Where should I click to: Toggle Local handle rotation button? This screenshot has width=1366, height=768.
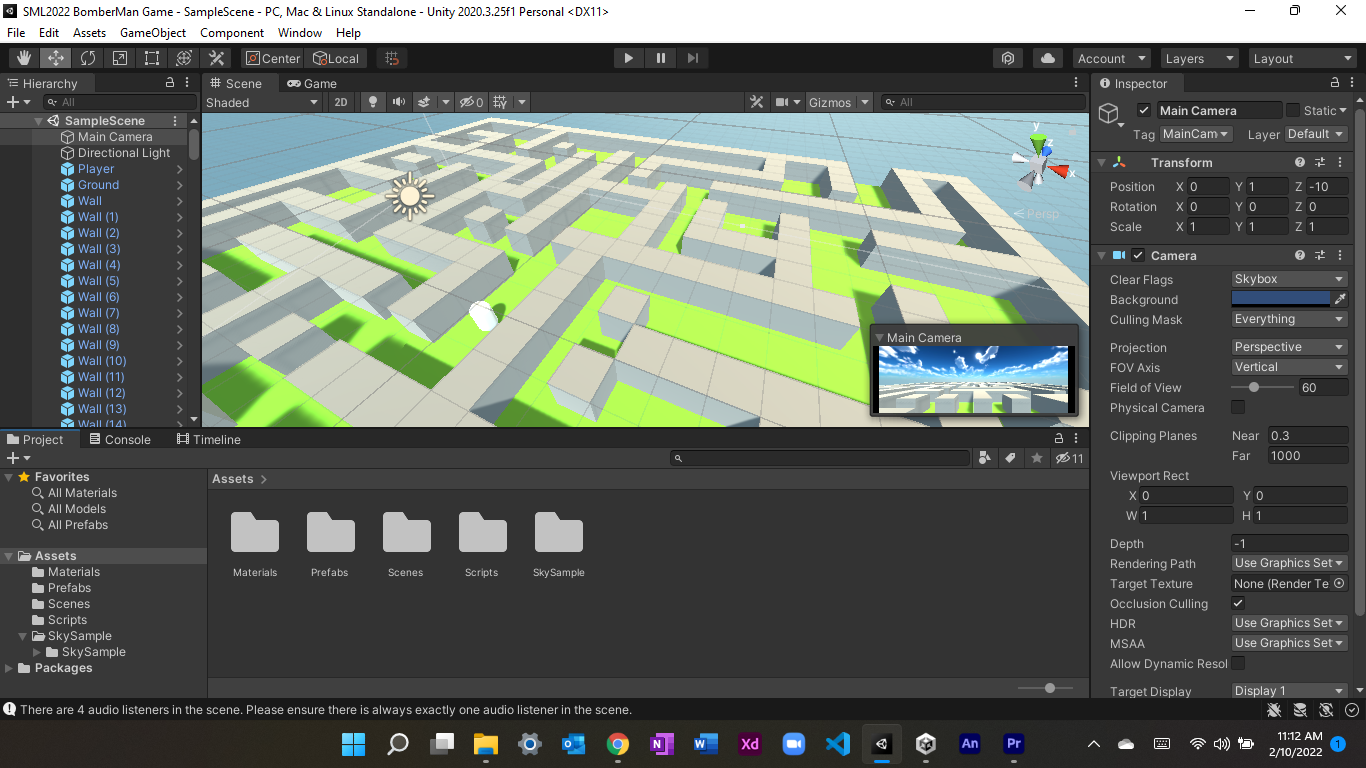point(336,58)
